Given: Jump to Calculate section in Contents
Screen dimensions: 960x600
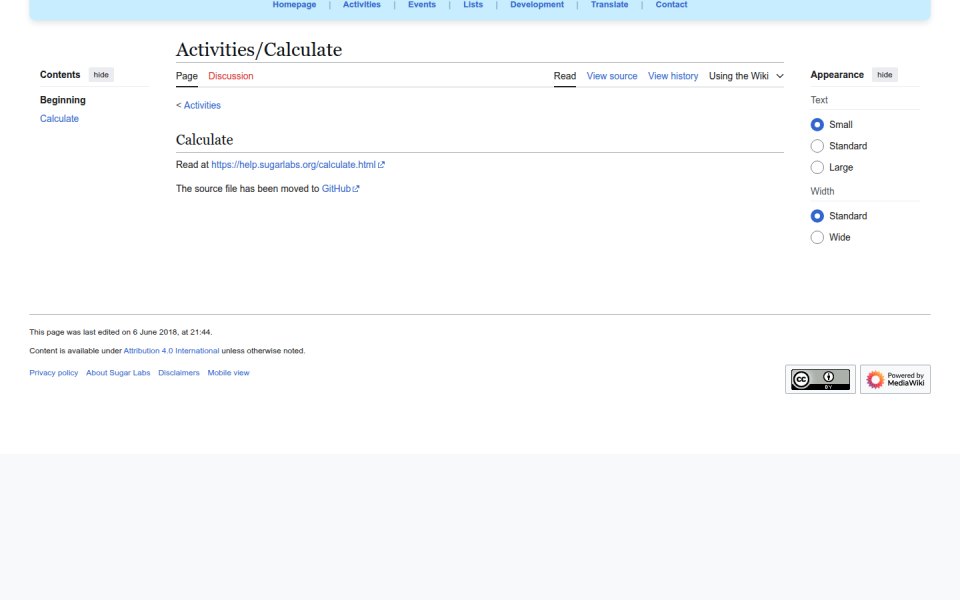Looking at the screenshot, I should [x=59, y=119].
